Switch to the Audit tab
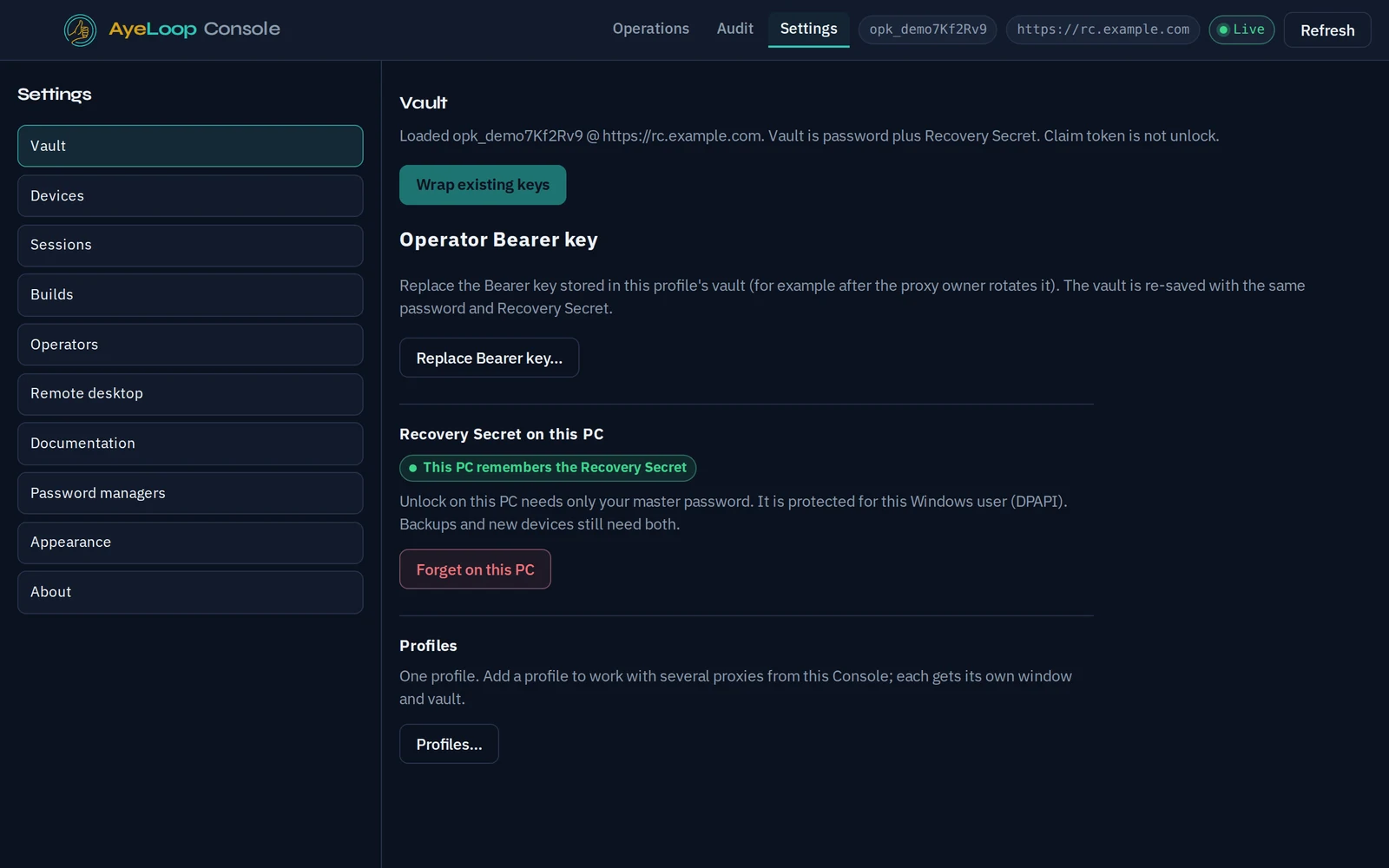Viewport: 1389px width, 868px height. point(734,29)
